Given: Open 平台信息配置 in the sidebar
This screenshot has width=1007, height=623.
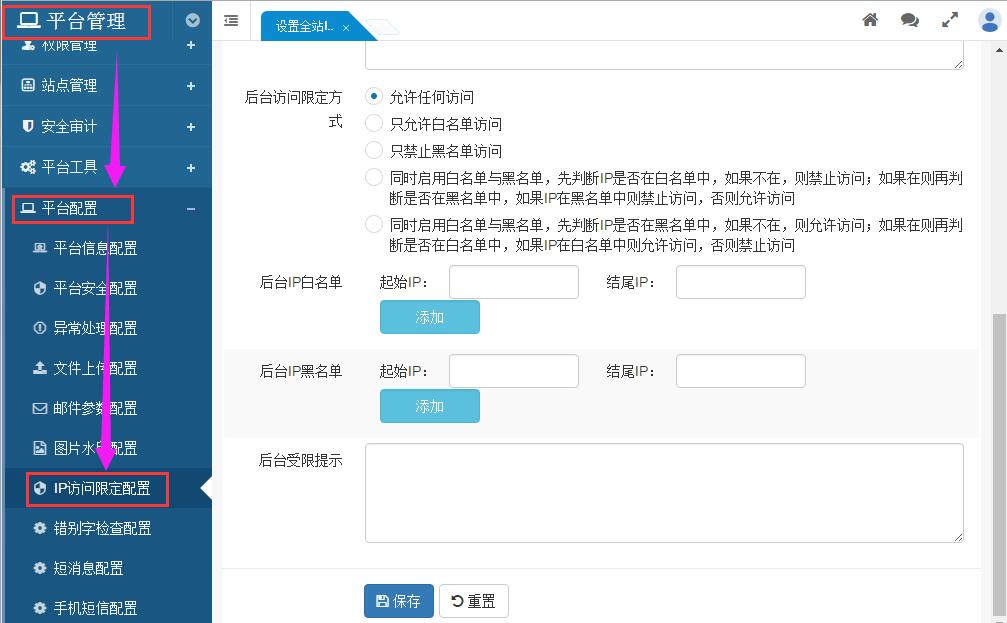Looking at the screenshot, I should click(95, 248).
